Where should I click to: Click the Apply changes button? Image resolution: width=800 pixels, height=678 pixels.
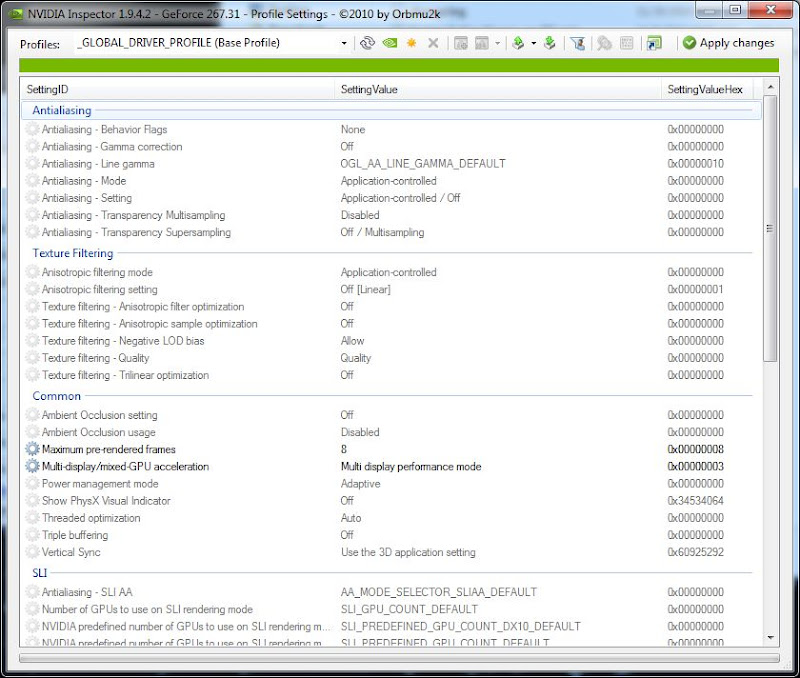click(x=729, y=43)
